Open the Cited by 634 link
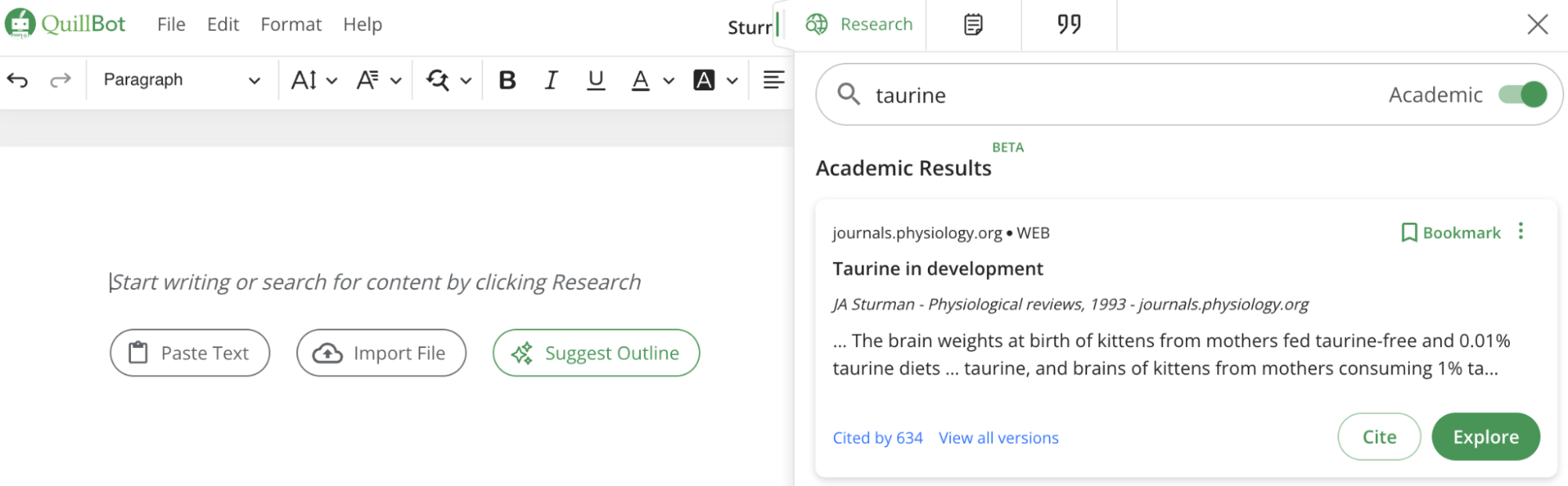The height and width of the screenshot is (486, 1568). 877,438
